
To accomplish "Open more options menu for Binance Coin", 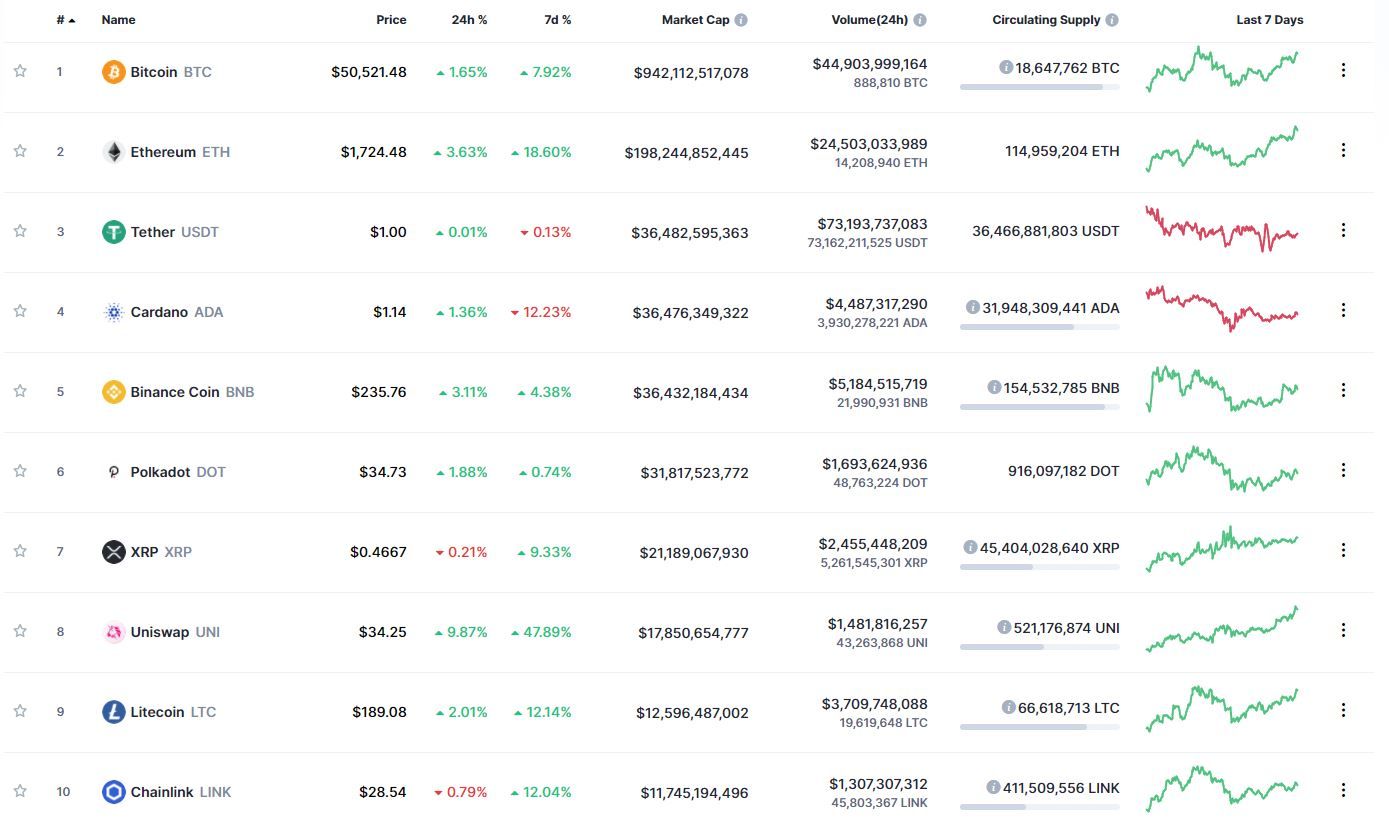I will (x=1343, y=390).
